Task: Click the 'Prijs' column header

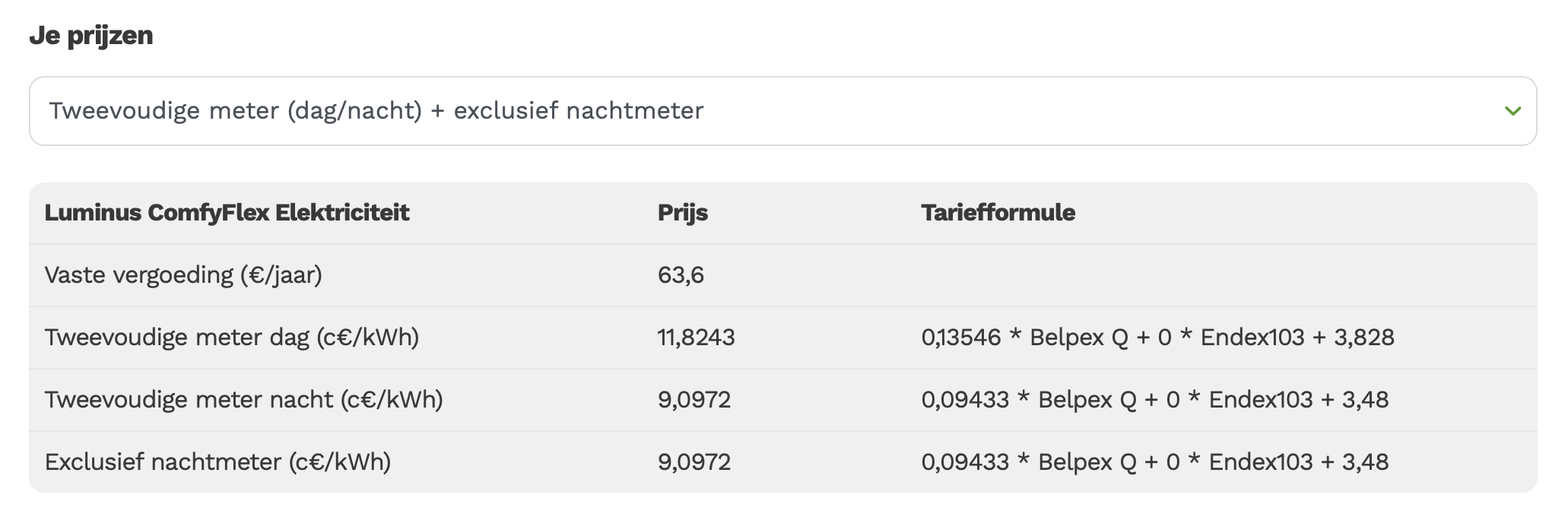Action: (x=682, y=213)
